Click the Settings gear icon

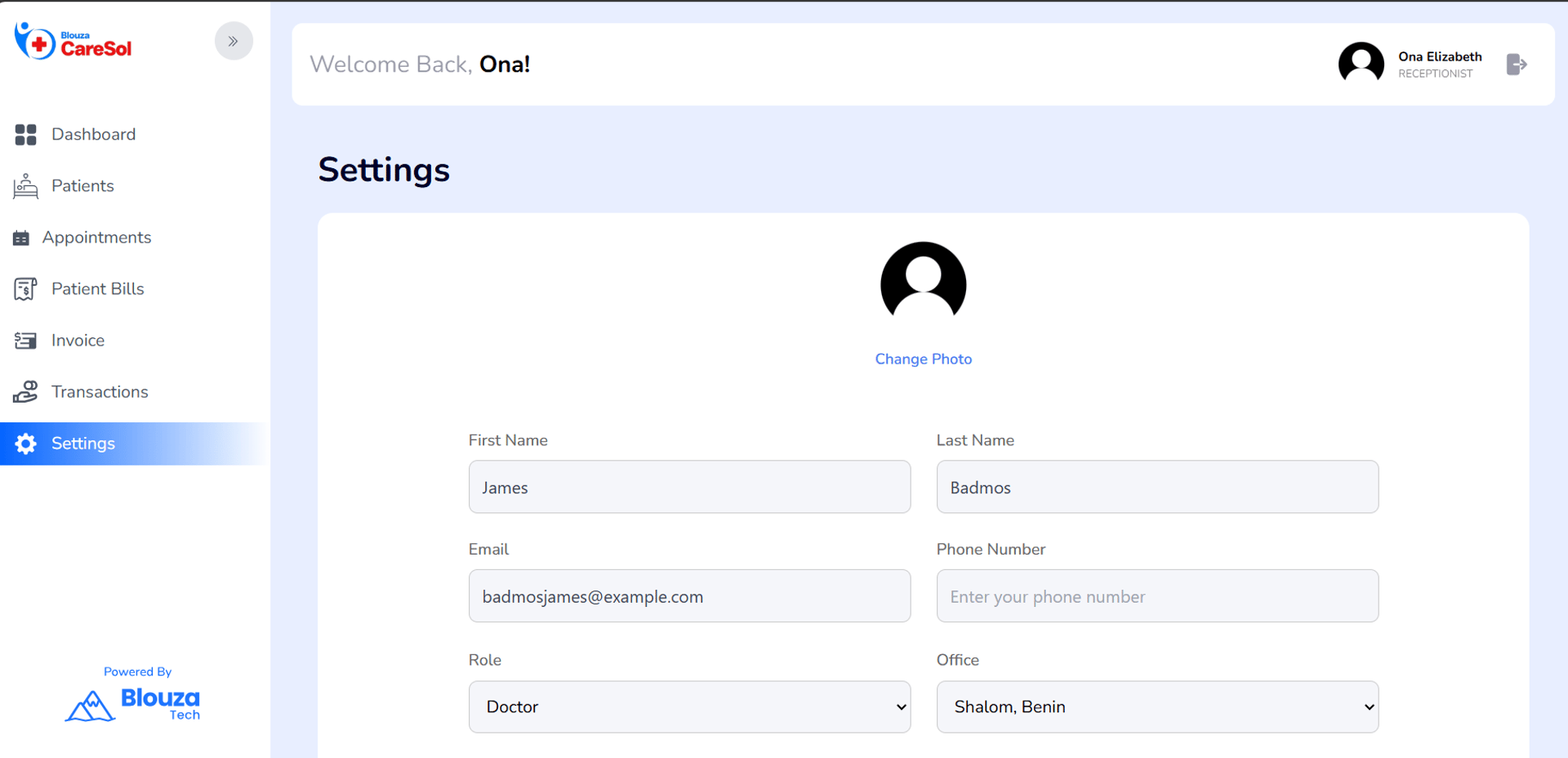pyautogui.click(x=25, y=444)
